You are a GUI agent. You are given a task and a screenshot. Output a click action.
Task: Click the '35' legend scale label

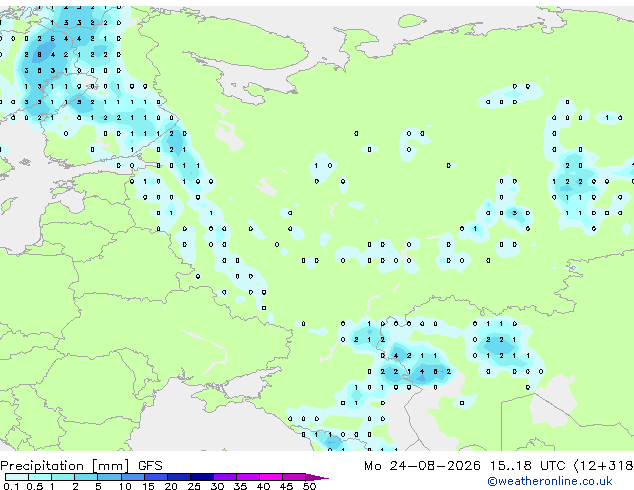pyautogui.click(x=240, y=486)
